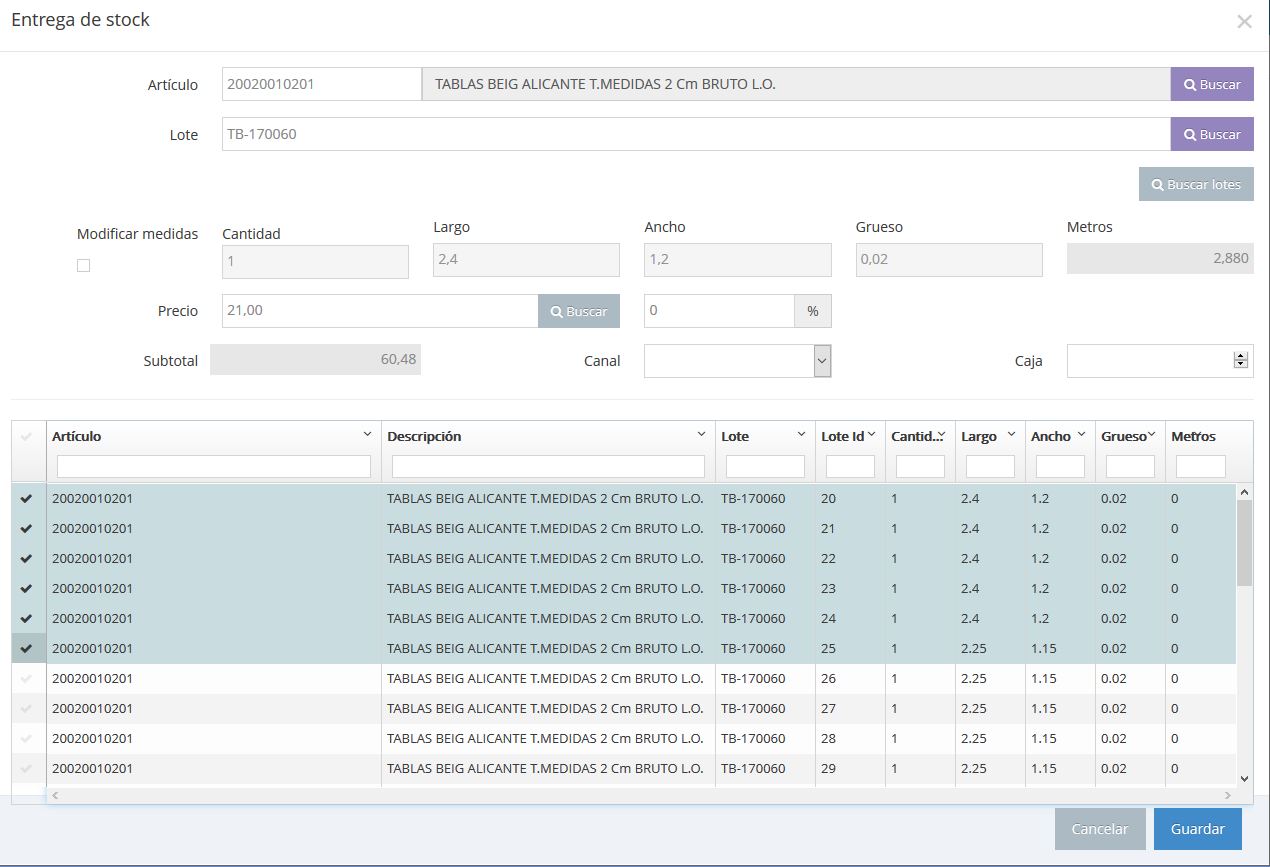Search for an article with the Artículo Buscar button
Screen dimensions: 1270x867
tap(1212, 84)
